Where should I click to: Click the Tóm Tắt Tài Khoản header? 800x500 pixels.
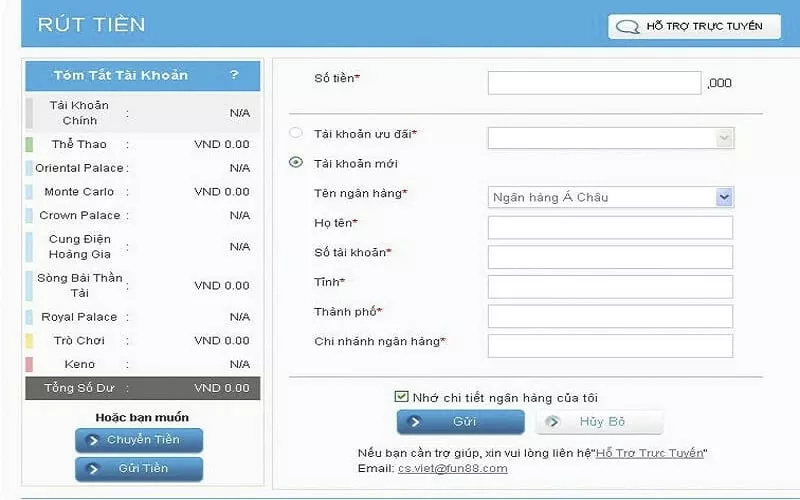pyautogui.click(x=143, y=76)
